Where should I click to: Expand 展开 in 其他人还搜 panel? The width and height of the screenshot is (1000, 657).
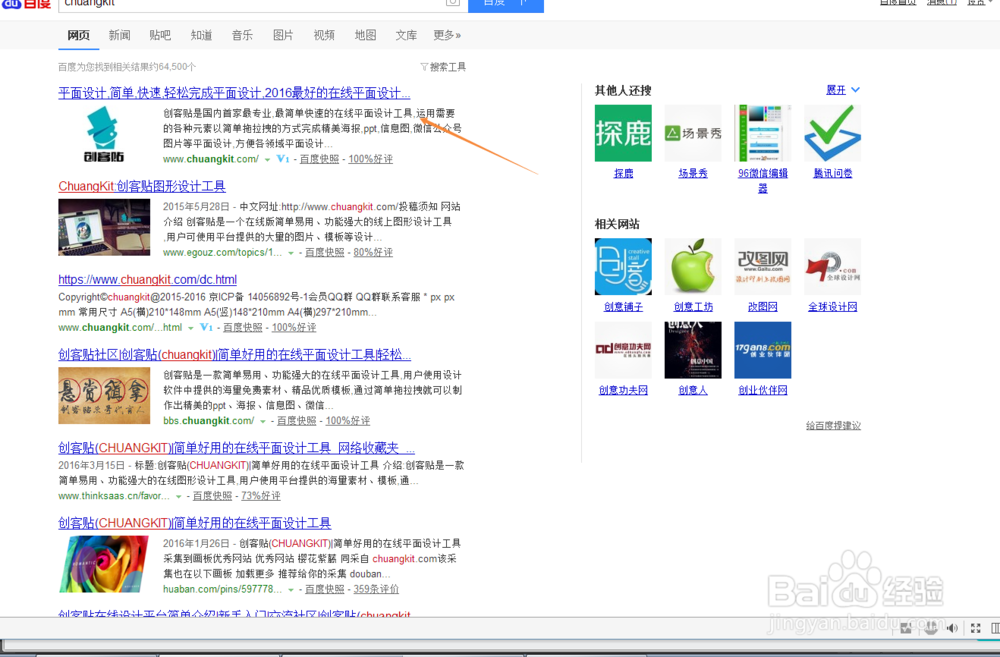pos(842,90)
